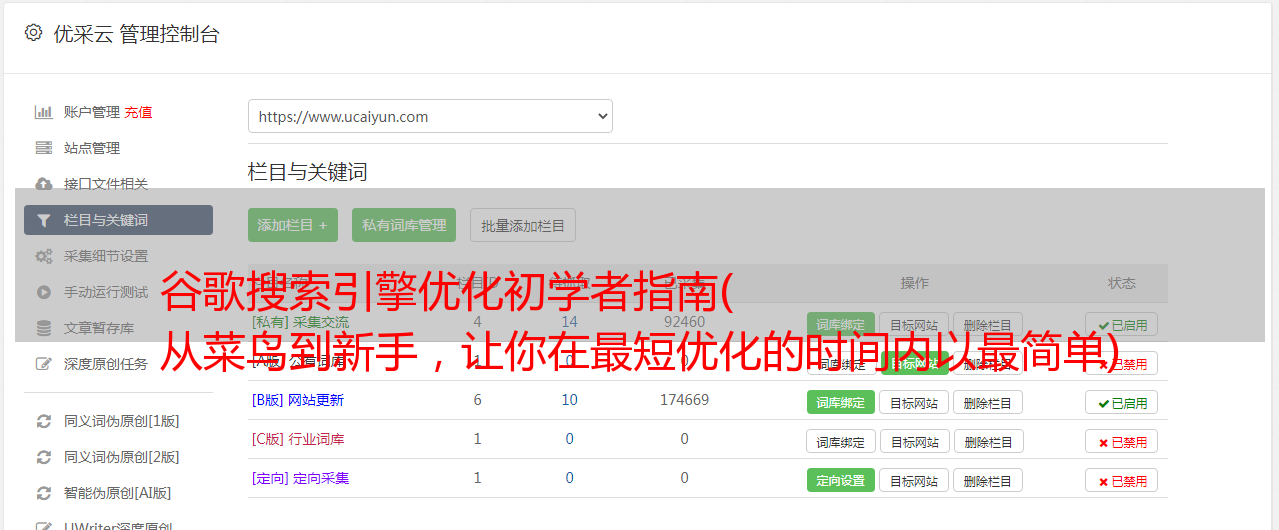Open the [私有] 采集交流 column link
1279x530 pixels.
pos(301,322)
